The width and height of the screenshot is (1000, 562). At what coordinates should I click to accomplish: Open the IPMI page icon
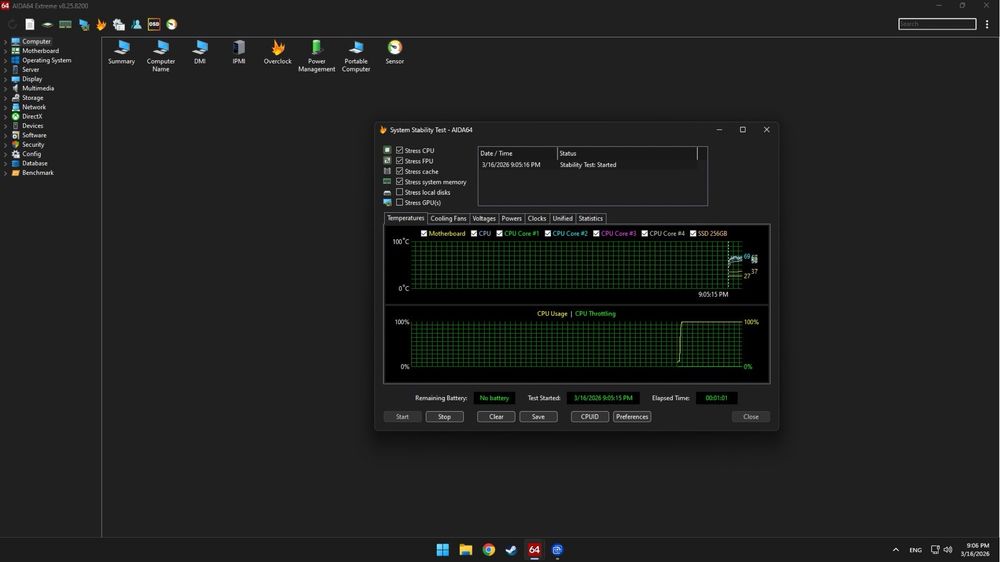[239, 52]
